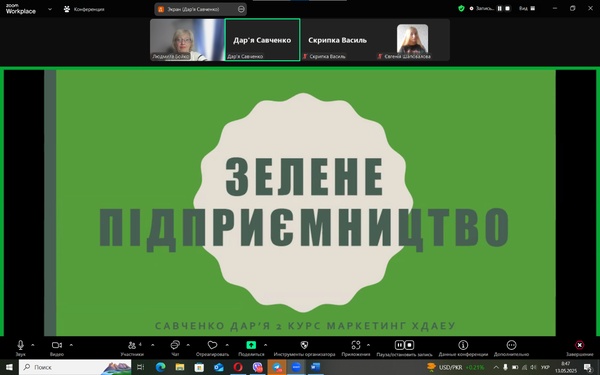
Task: Pause recording in the bottom toolbar
Action: click(x=399, y=345)
